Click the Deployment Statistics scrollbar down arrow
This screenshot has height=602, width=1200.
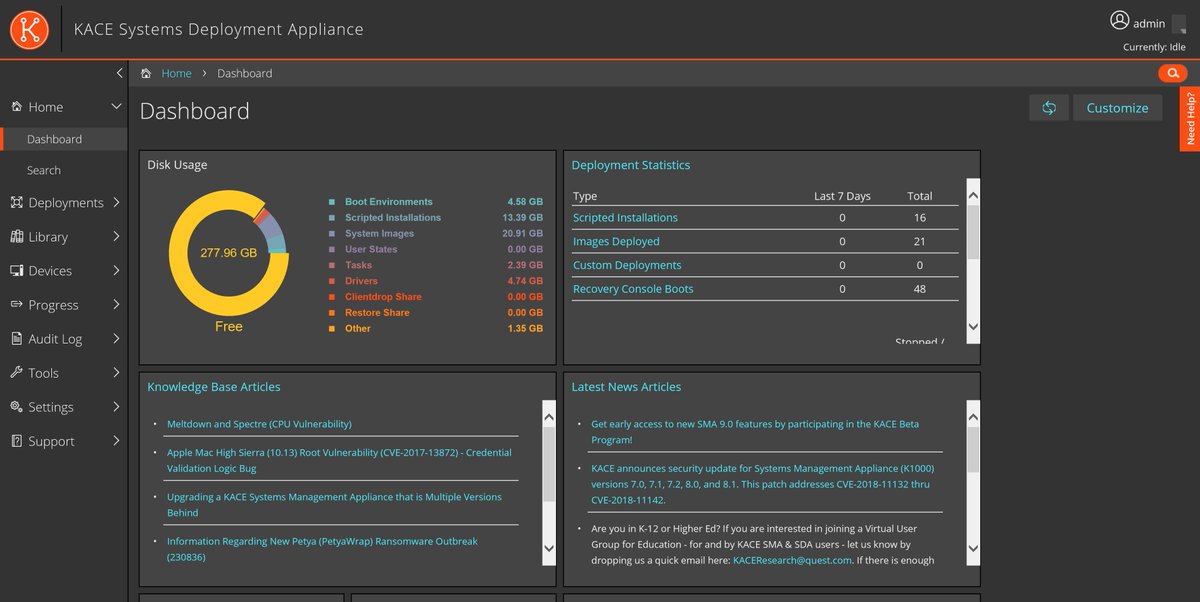974,326
